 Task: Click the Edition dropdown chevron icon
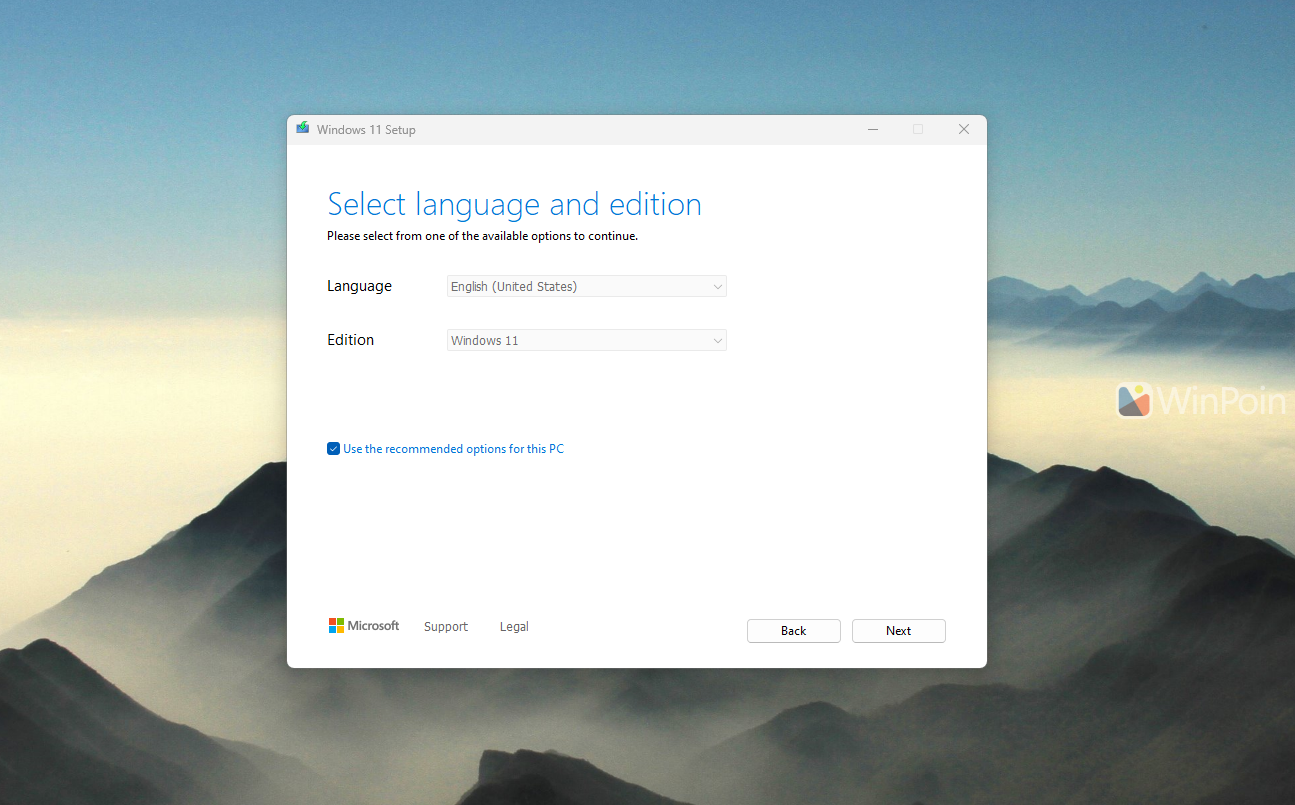pos(717,340)
